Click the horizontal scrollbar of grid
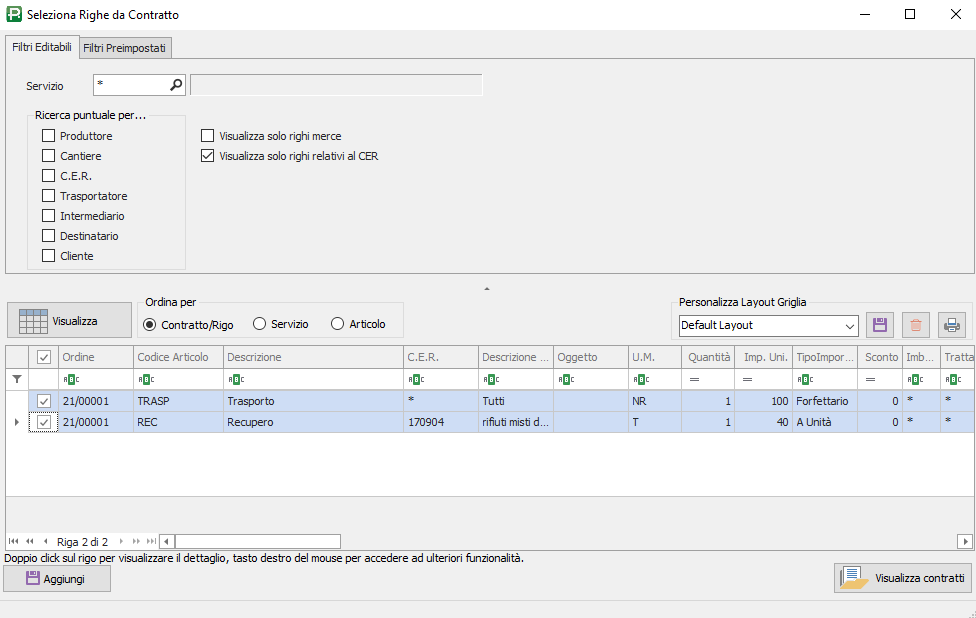Screen dimensions: 976x618 pyautogui.click(x=560, y=541)
